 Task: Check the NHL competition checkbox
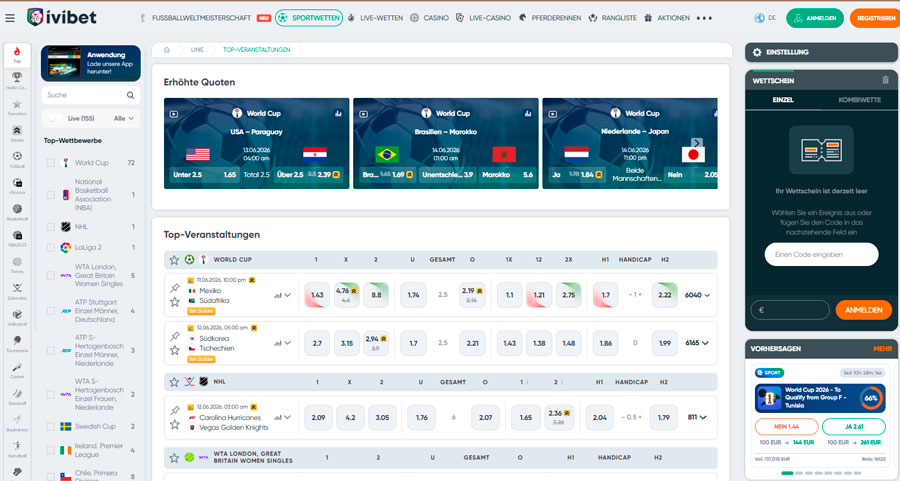click(51, 227)
